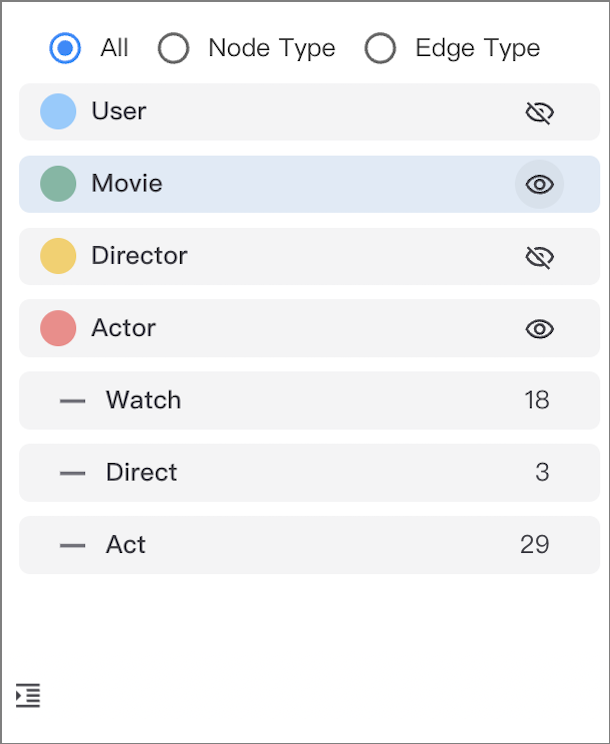Click the yellow Director color circle
The height and width of the screenshot is (744, 610).
pos(58,256)
